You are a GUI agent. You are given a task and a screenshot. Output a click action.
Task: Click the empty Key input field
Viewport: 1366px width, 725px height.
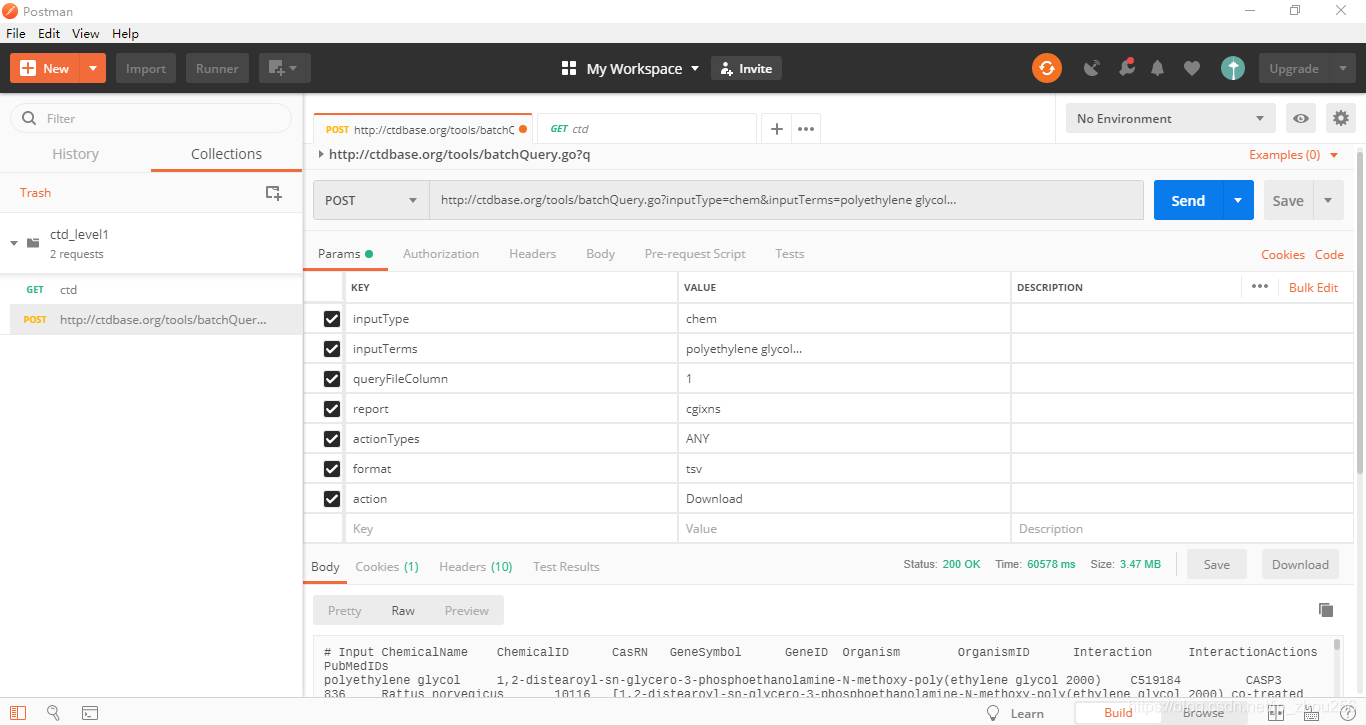[511, 529]
